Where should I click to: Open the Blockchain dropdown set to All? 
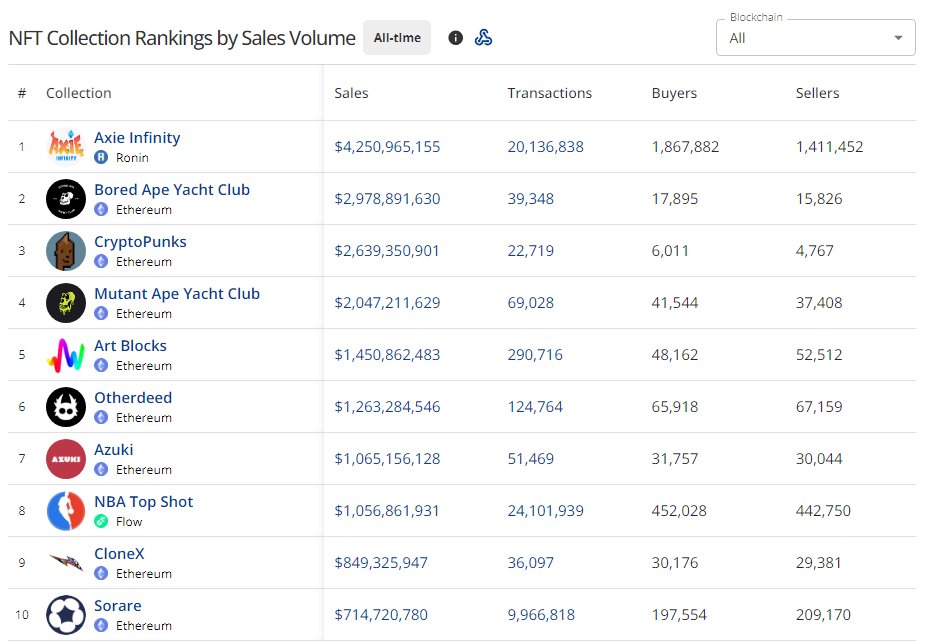pos(815,38)
